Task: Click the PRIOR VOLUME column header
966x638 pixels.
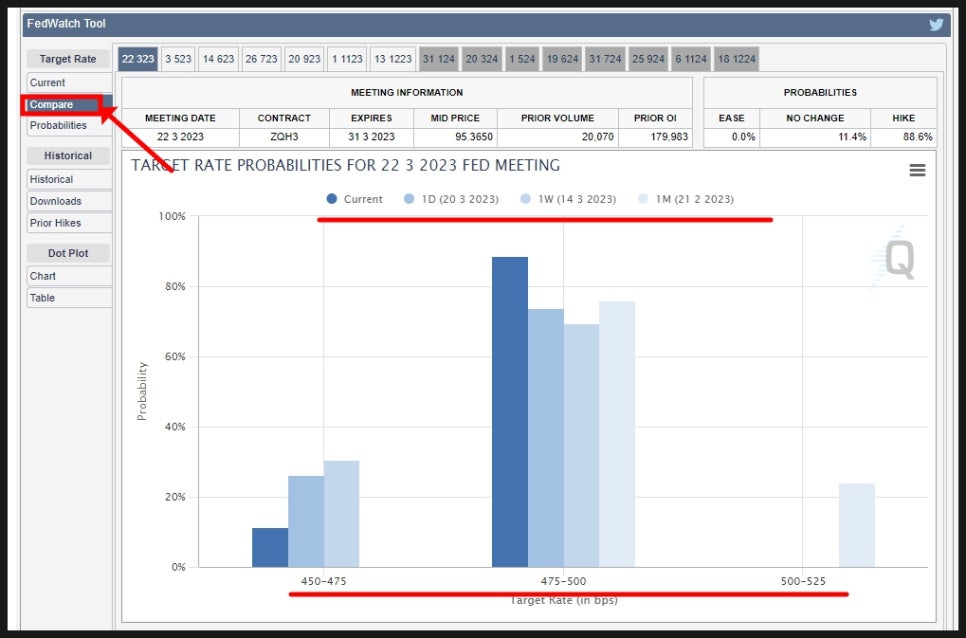Action: (x=558, y=118)
